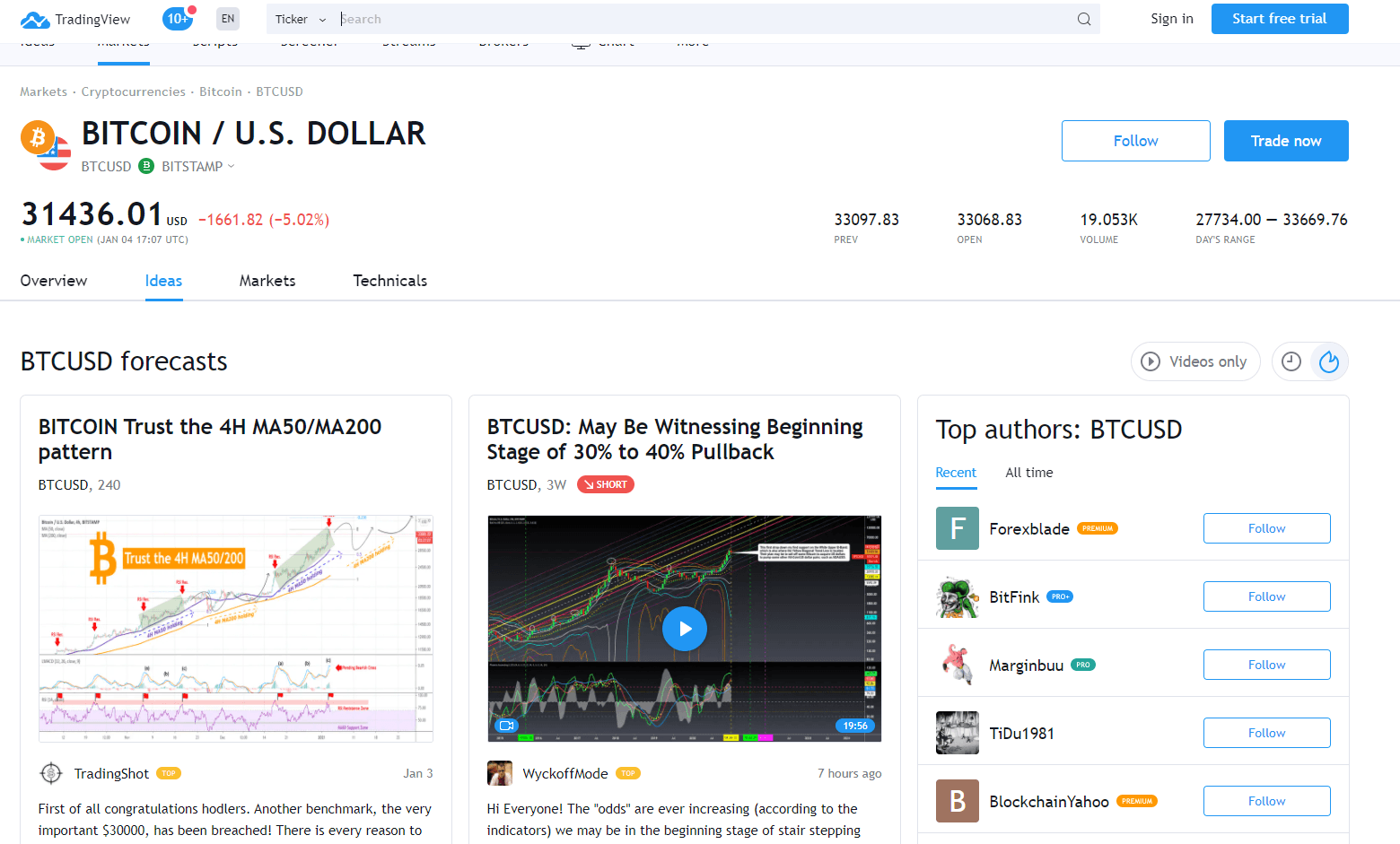
Task: Follow BitFink
Action: (x=1267, y=596)
